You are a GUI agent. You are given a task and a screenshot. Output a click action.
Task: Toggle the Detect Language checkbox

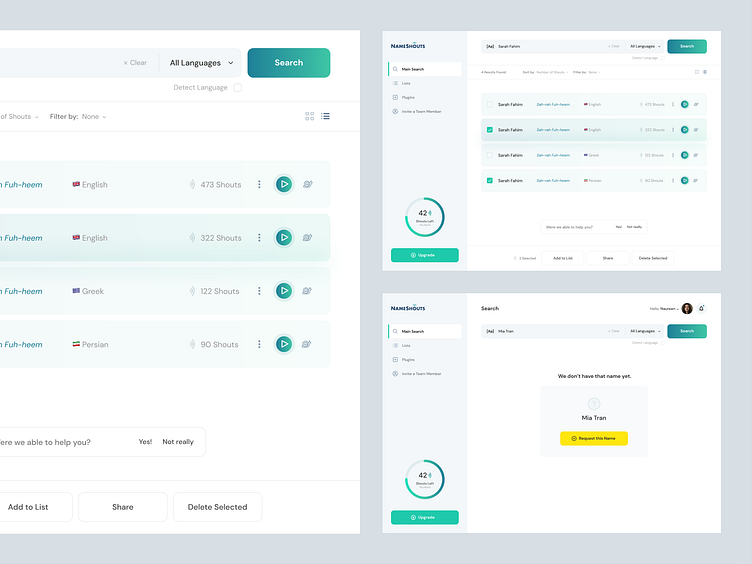tap(237, 87)
